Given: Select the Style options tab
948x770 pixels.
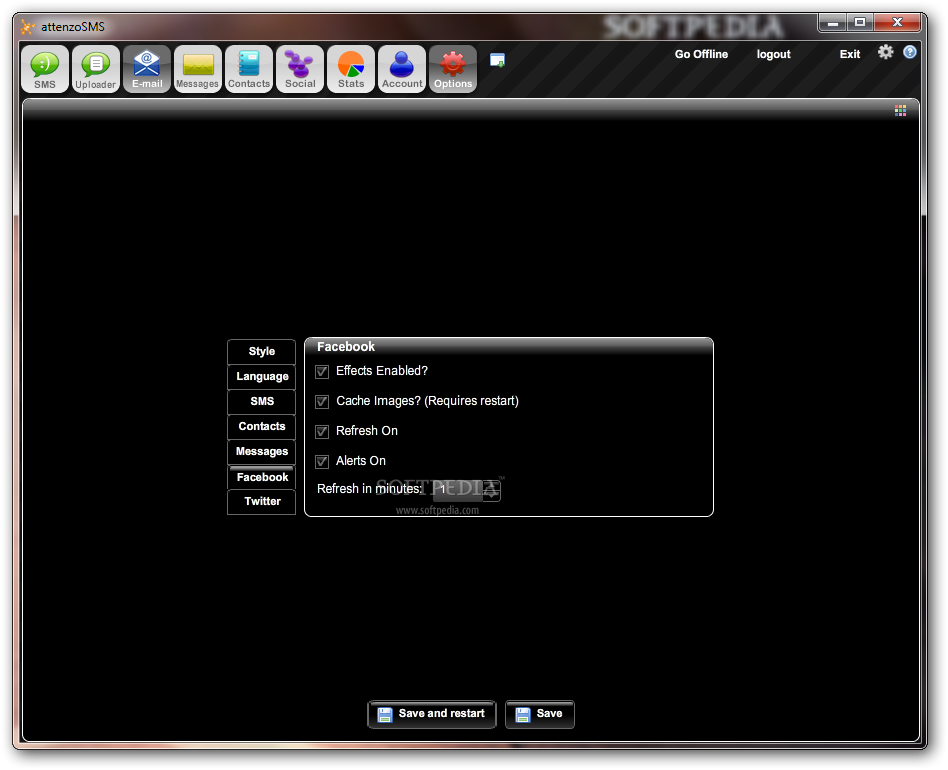Looking at the screenshot, I should (x=262, y=352).
